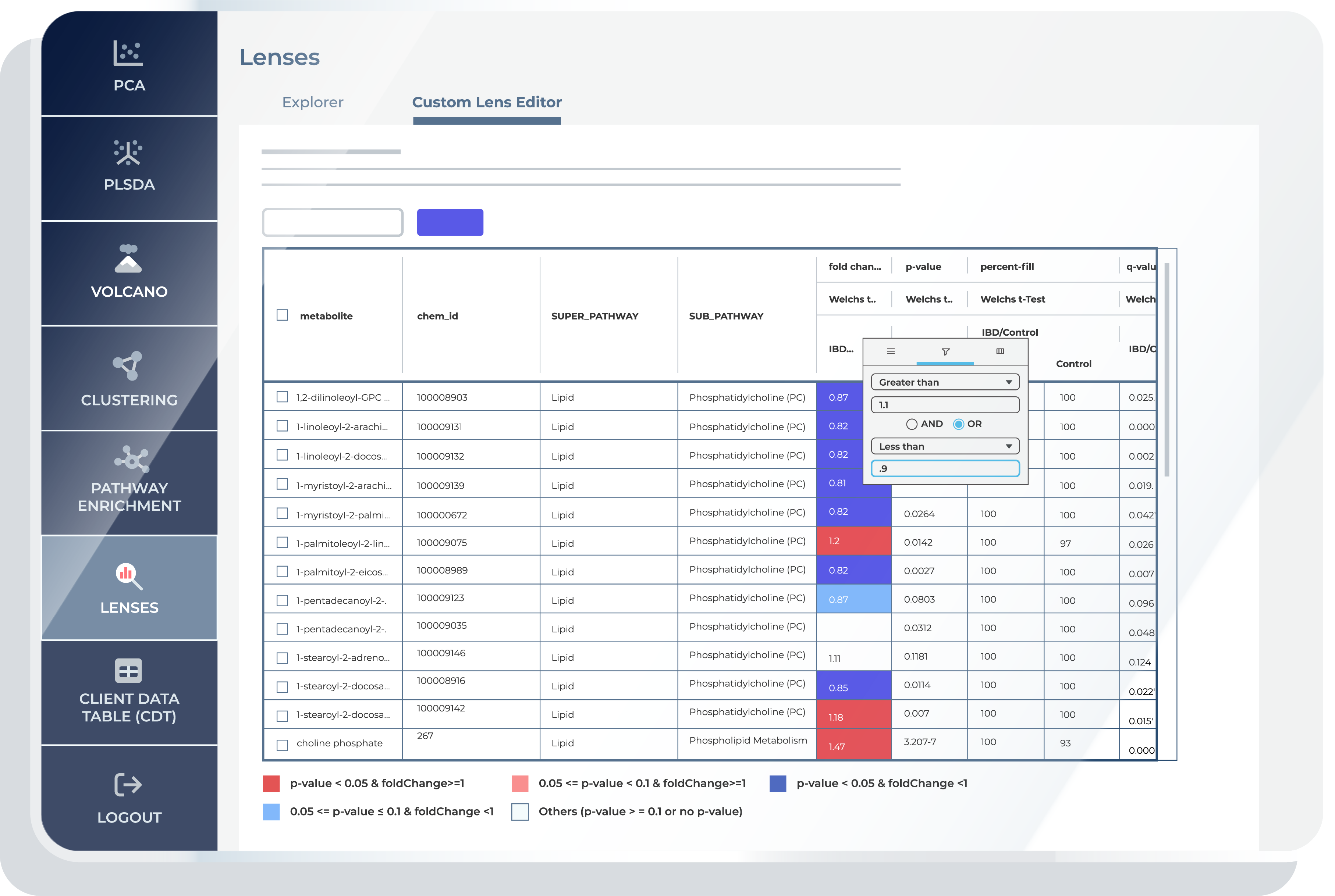Open the PLSDA analysis icon
Screen dimensions: 1335x896
(x=128, y=153)
